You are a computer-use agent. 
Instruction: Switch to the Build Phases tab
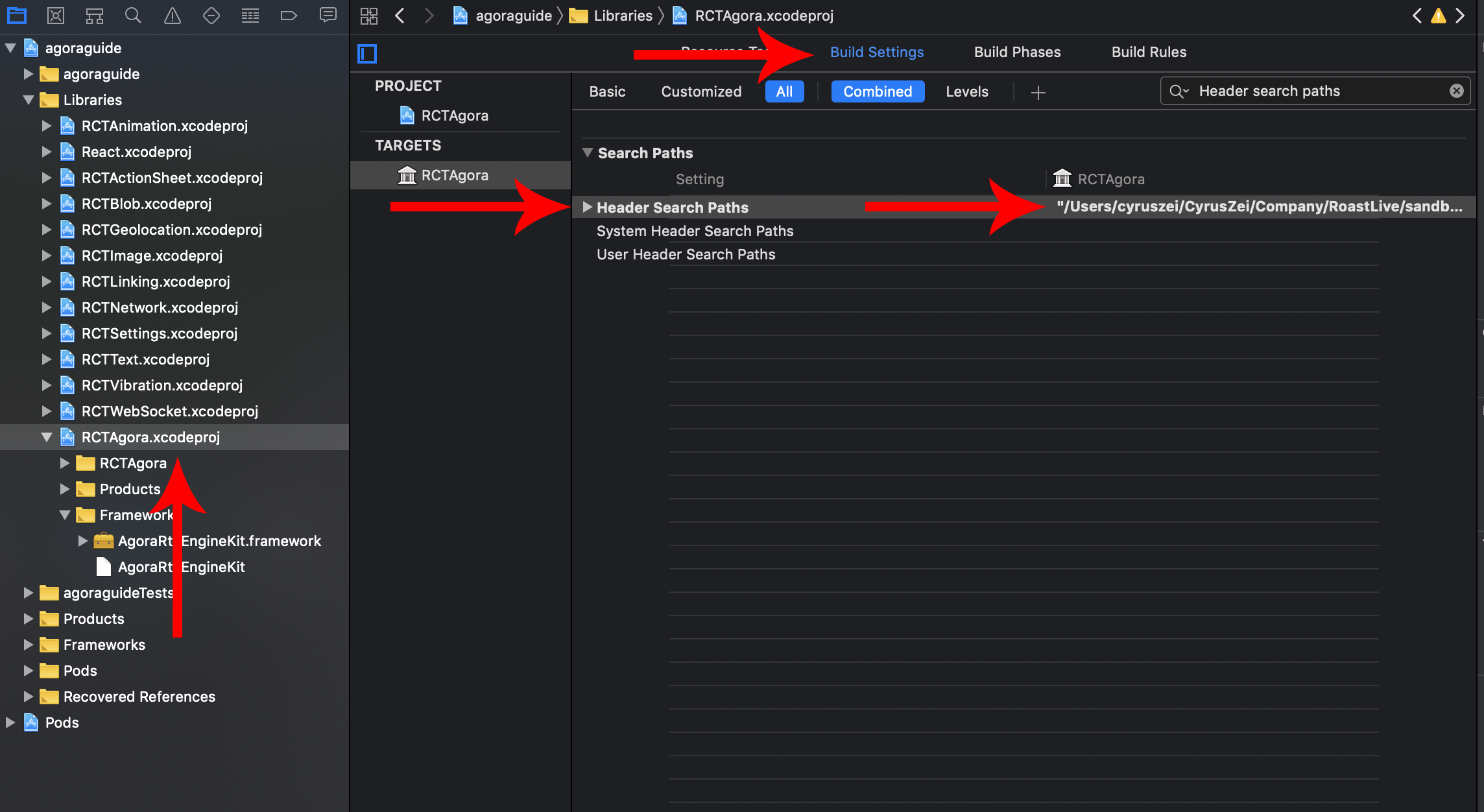1017,52
